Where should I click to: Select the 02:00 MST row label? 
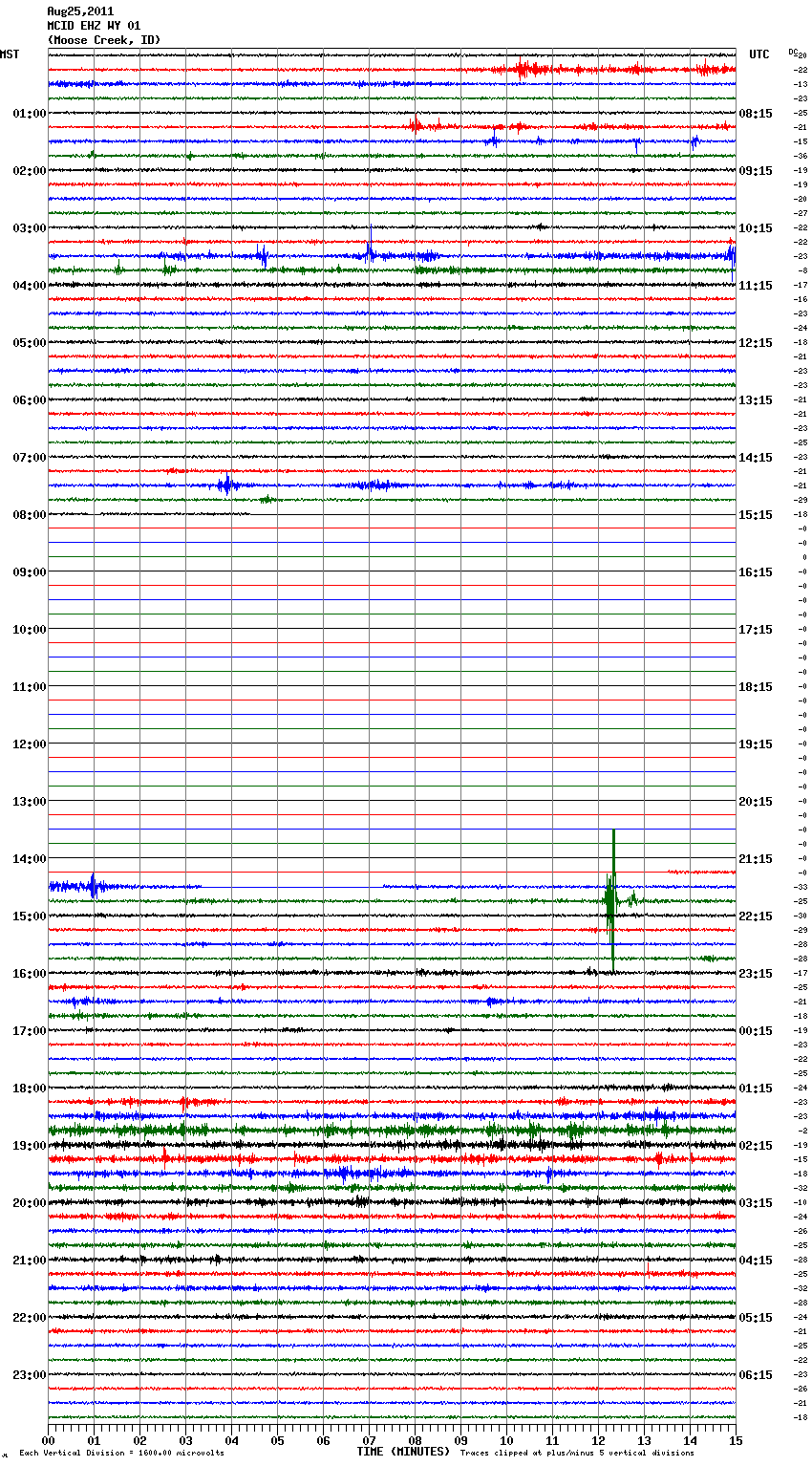pyautogui.click(x=30, y=171)
